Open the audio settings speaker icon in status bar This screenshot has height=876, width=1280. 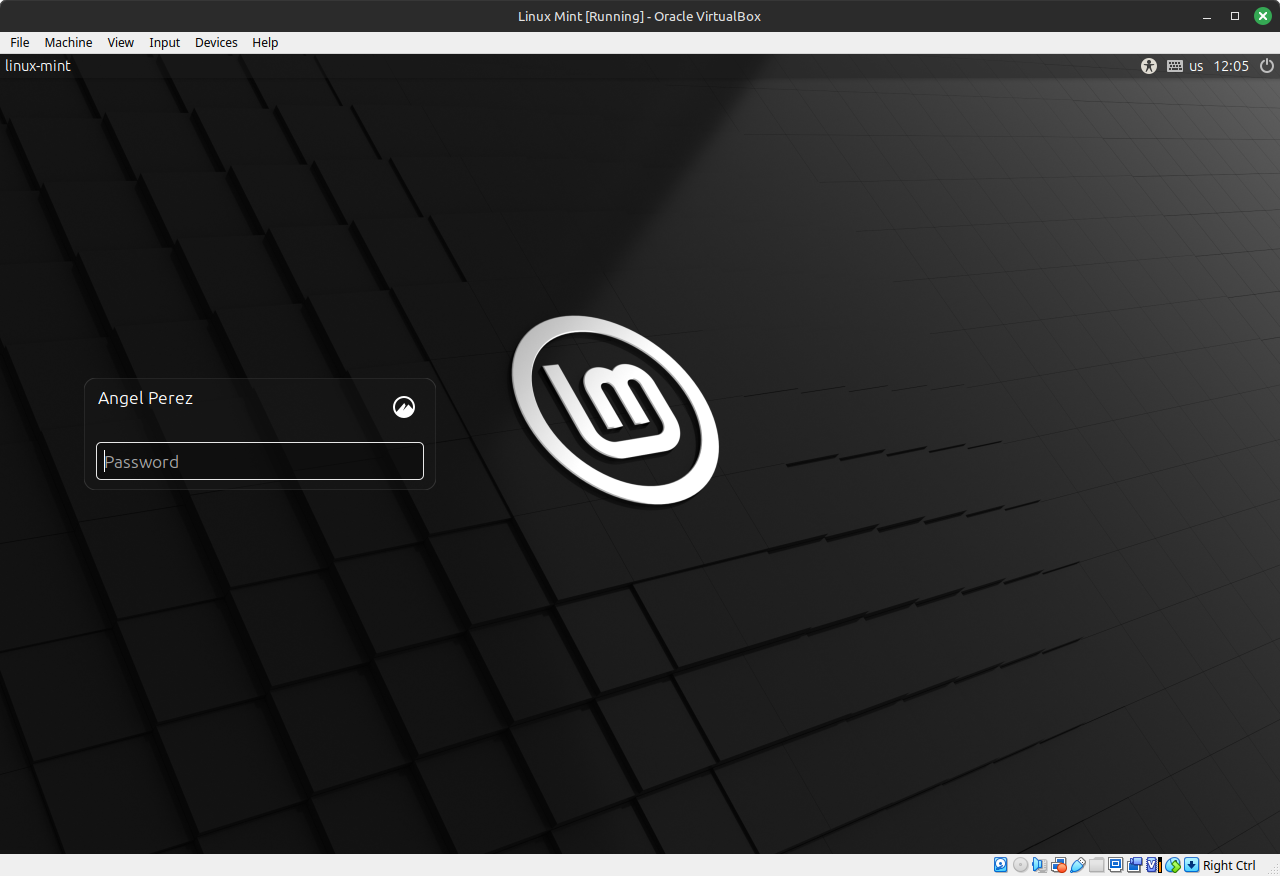[x=1039, y=865]
